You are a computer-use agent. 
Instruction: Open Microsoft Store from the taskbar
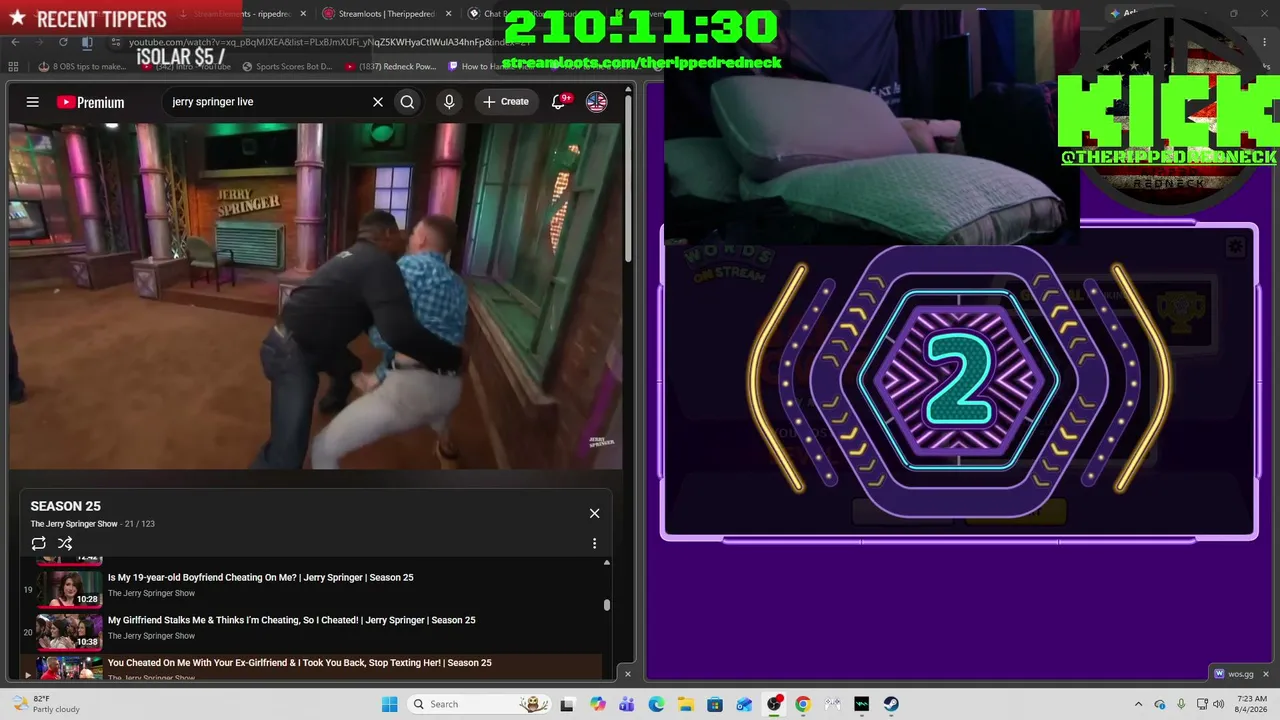point(715,704)
